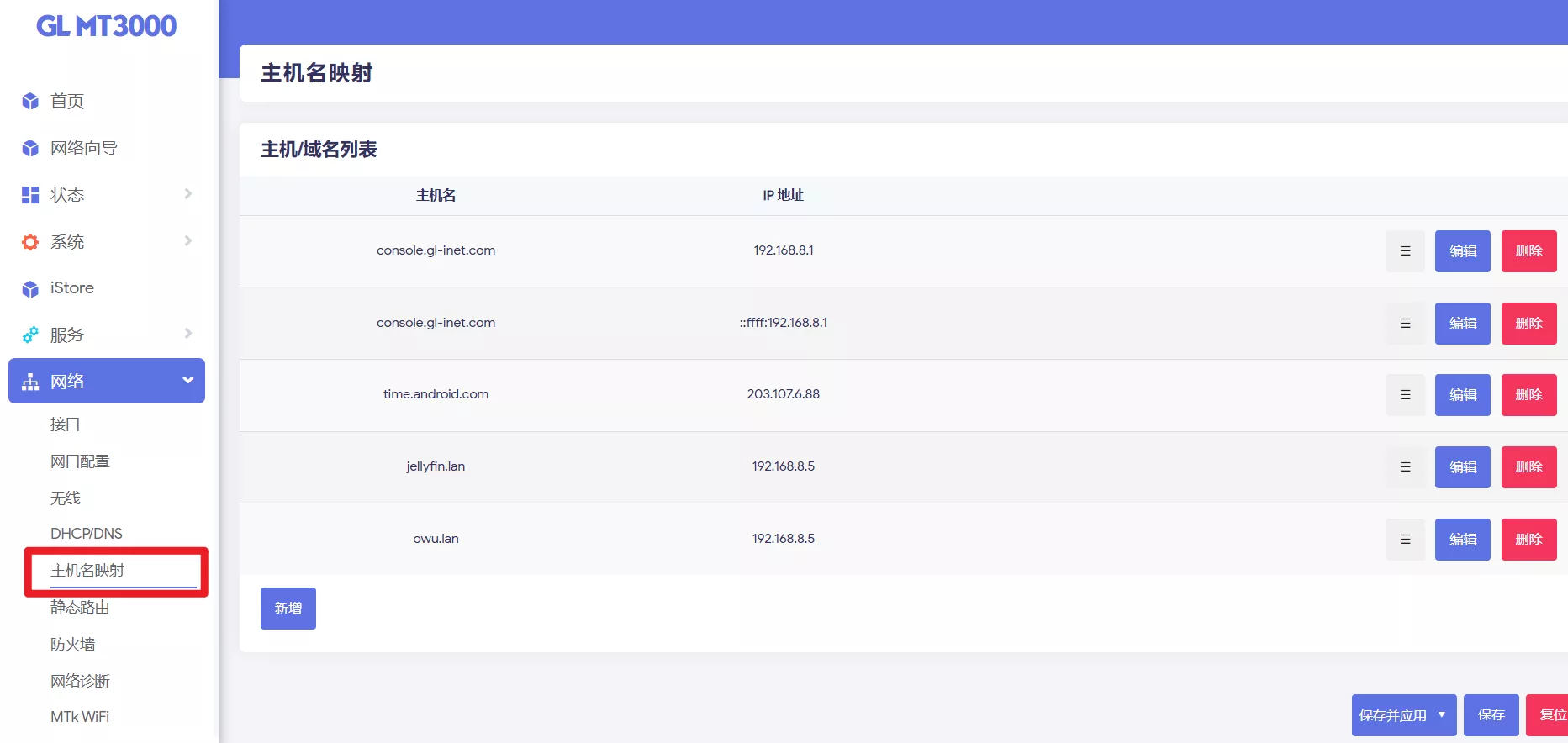
Task: Expand the 服务 menu chevron
Action: (188, 334)
